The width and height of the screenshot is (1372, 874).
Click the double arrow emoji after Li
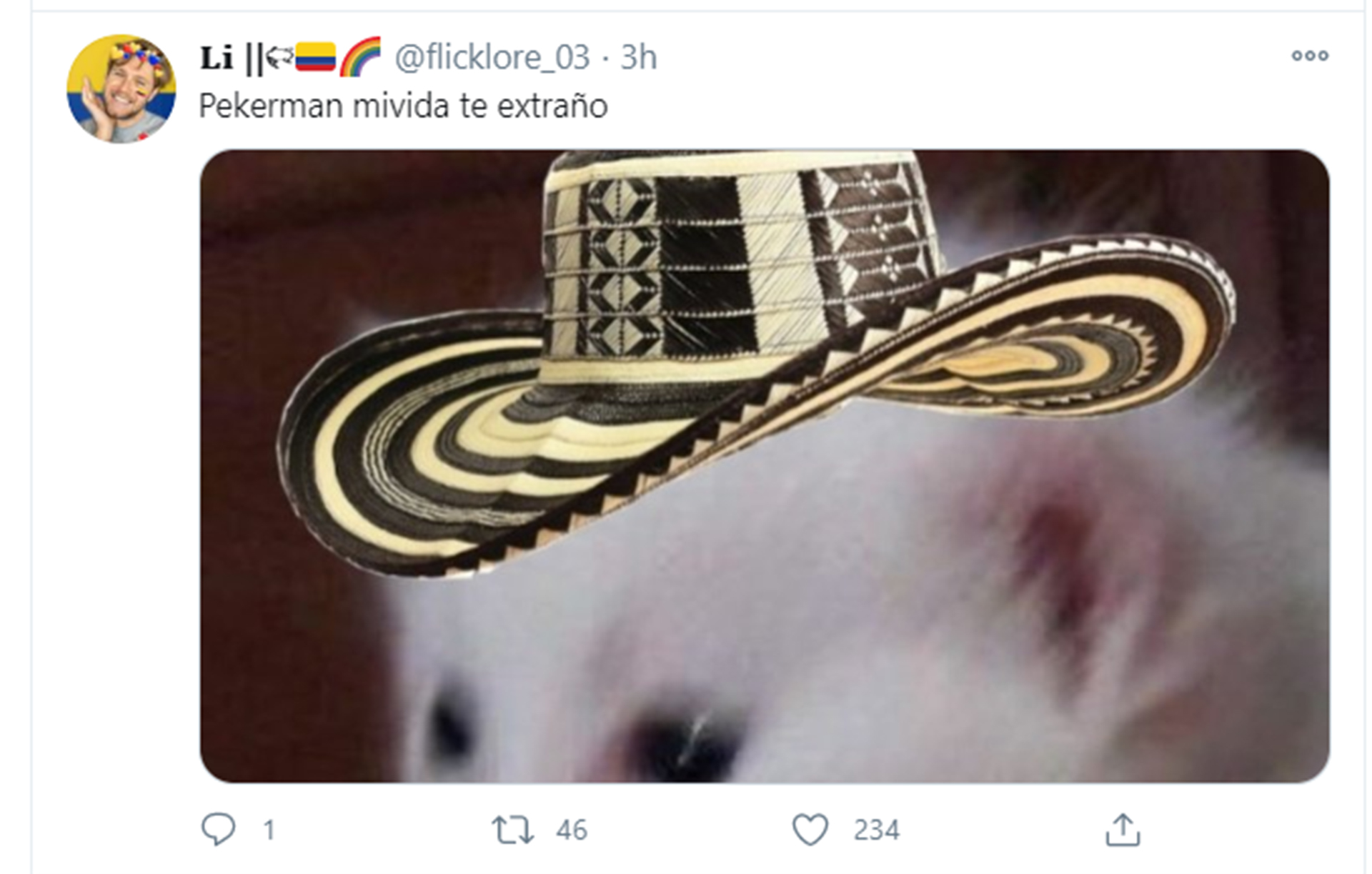pos(279,58)
